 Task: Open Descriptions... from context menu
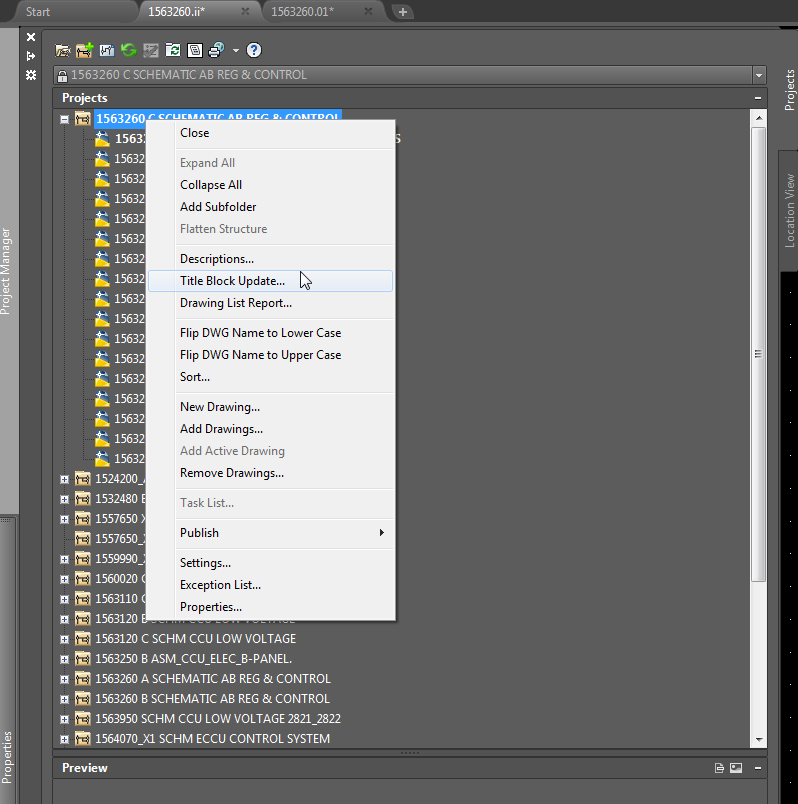tap(270, 259)
